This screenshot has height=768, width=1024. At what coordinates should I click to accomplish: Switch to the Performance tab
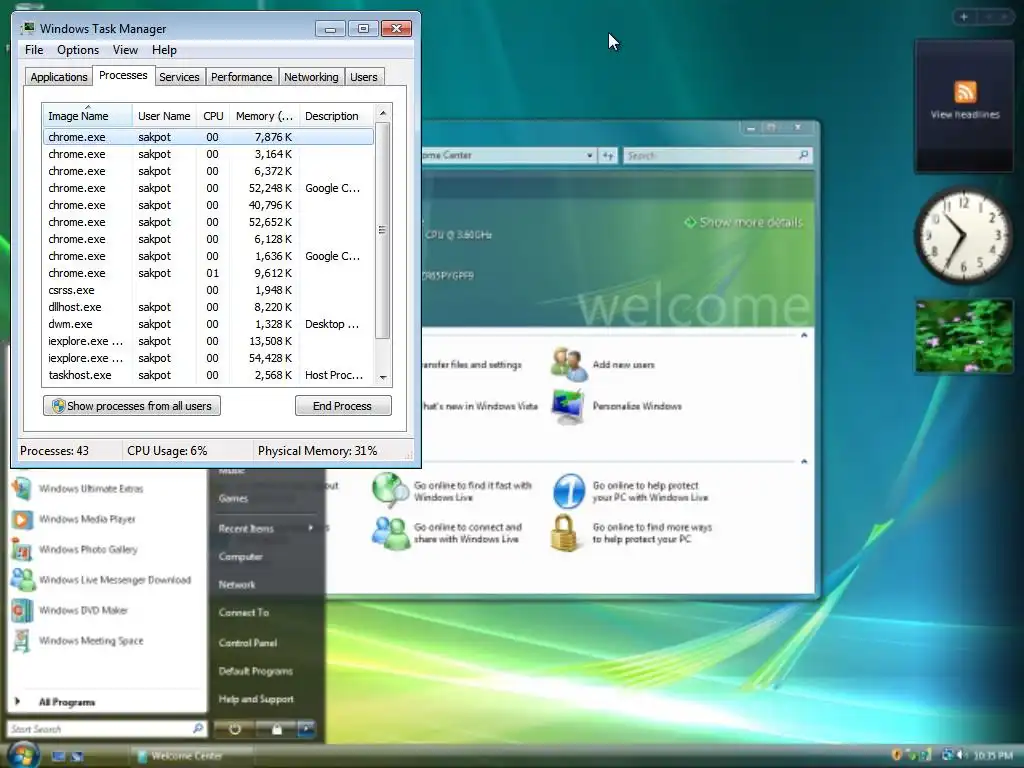241,77
